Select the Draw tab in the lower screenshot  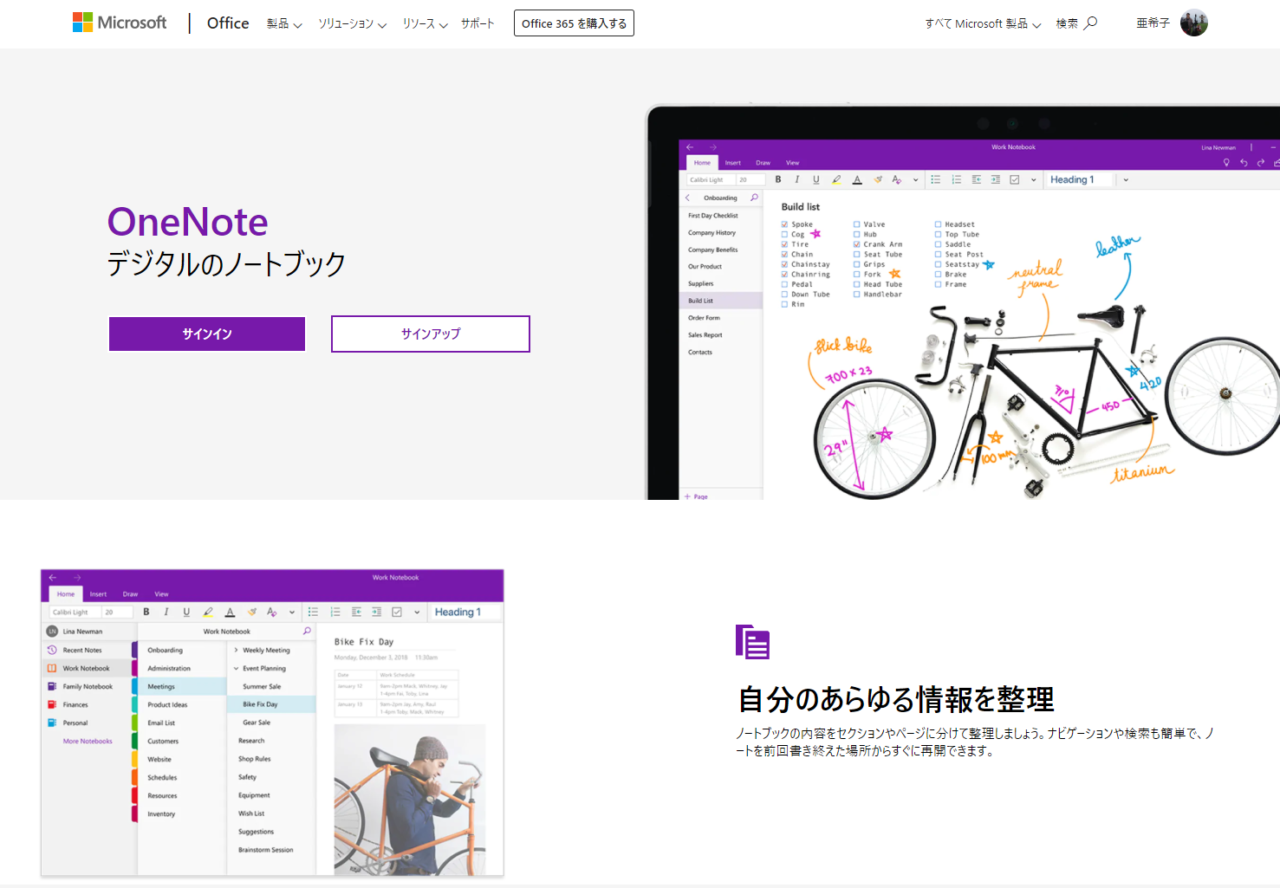pyautogui.click(x=130, y=594)
